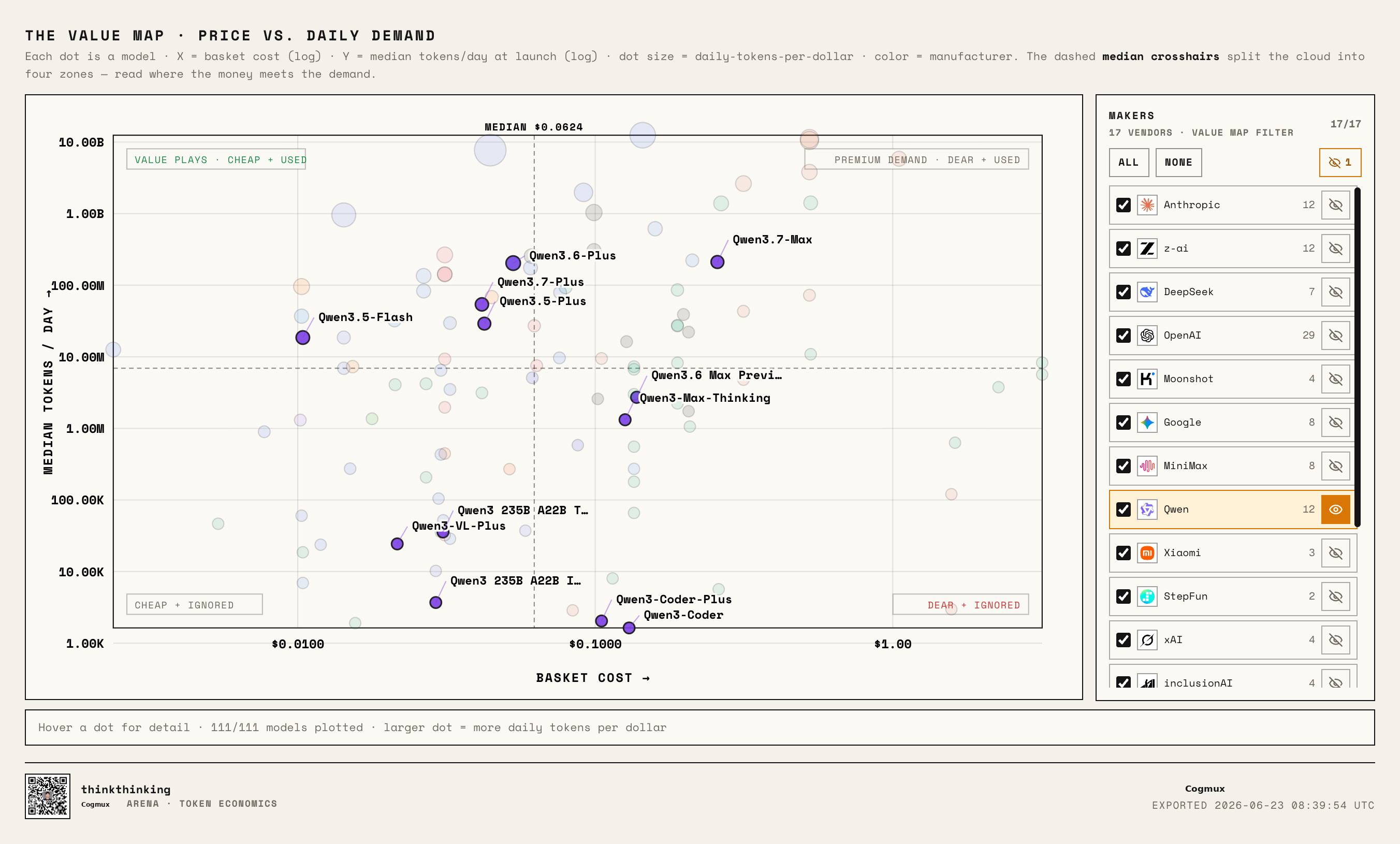Viewport: 1400px width, 844px height.
Task: Isolate StepFun with its eye icon
Action: click(1335, 596)
